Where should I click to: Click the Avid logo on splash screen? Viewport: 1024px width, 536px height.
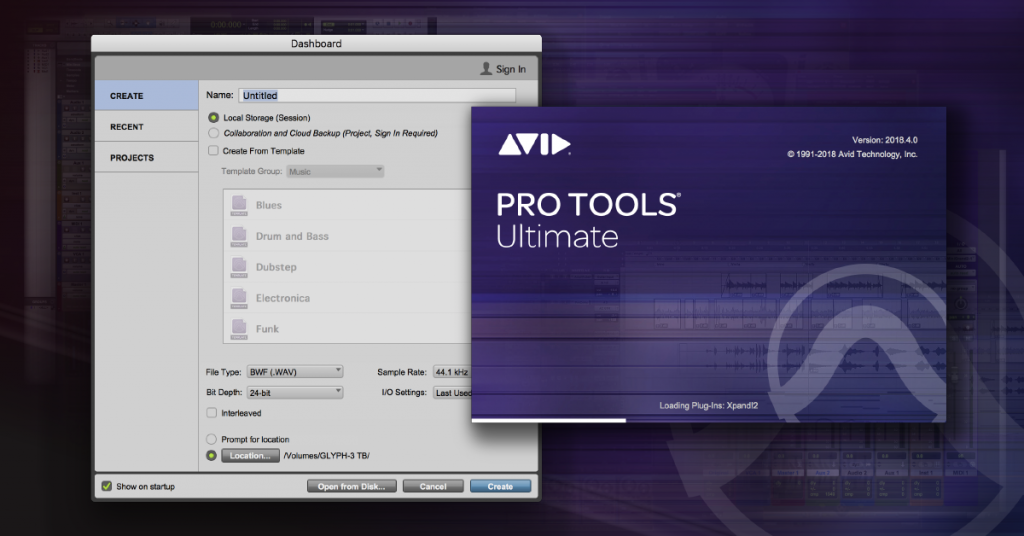point(534,145)
